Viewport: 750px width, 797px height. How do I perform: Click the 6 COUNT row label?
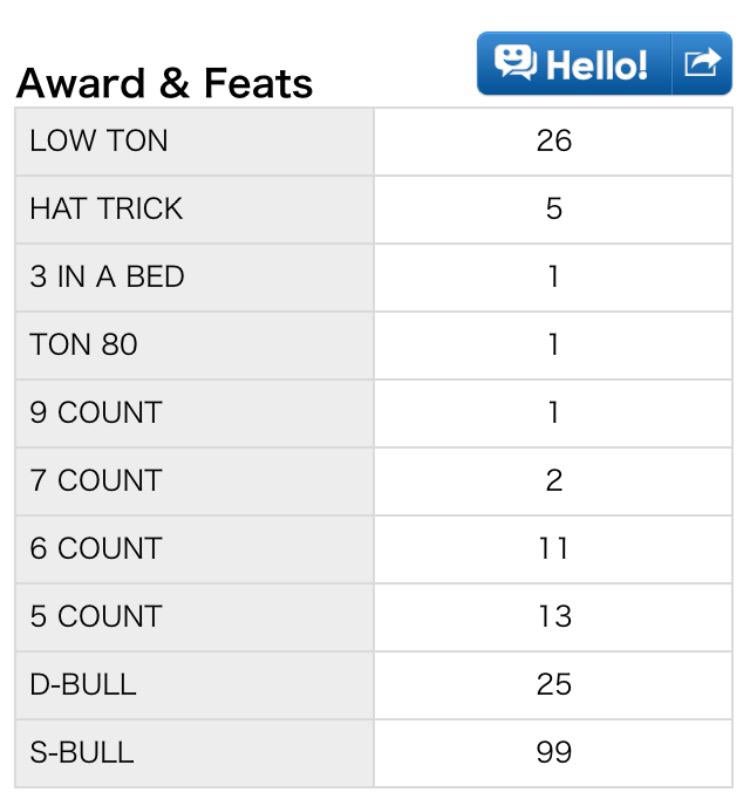[x=95, y=549]
